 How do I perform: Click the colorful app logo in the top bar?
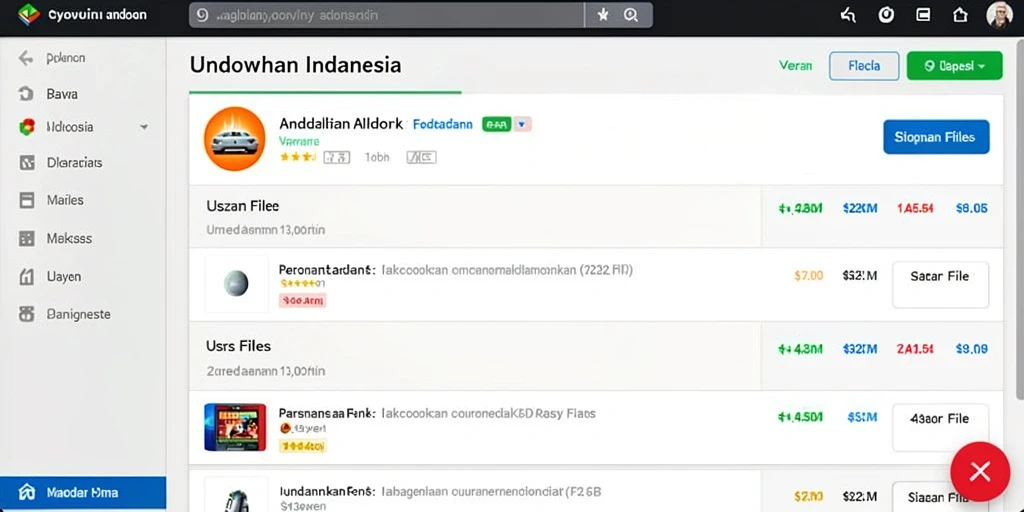coord(29,14)
